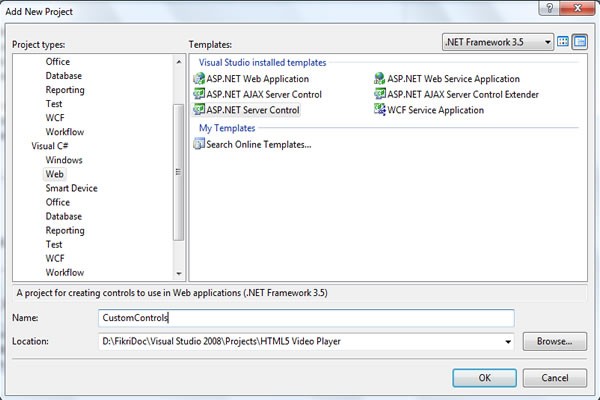The image size is (600, 400).
Task: Click the Browse... button
Action: pos(555,341)
